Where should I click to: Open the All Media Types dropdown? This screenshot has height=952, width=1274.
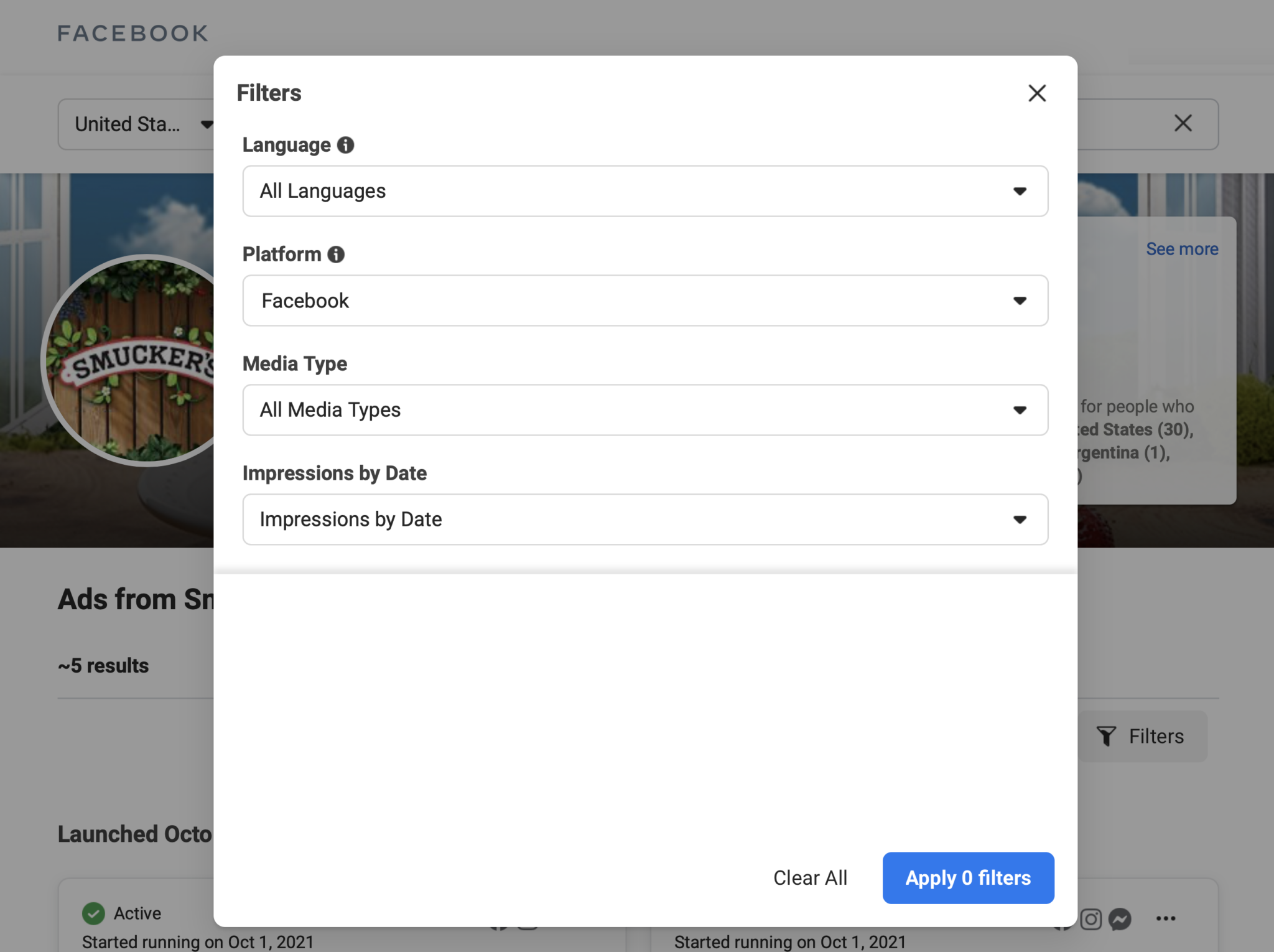point(644,410)
